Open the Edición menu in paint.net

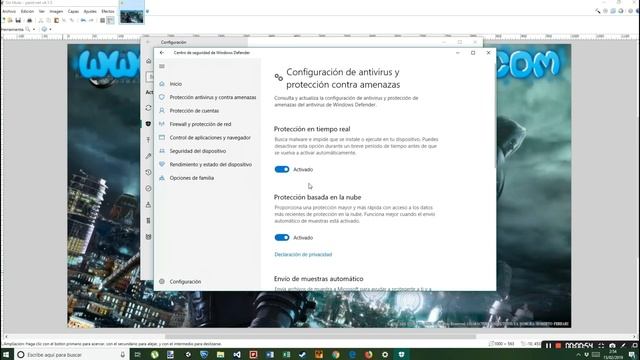coord(27,11)
